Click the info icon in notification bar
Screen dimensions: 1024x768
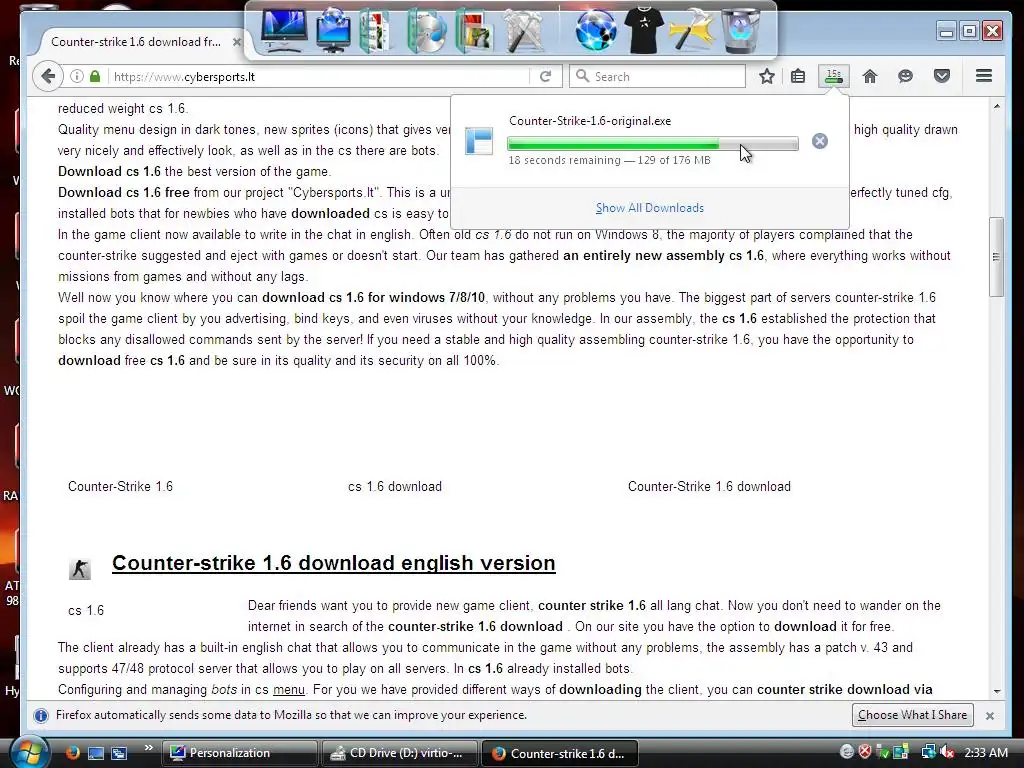[x=41, y=716]
